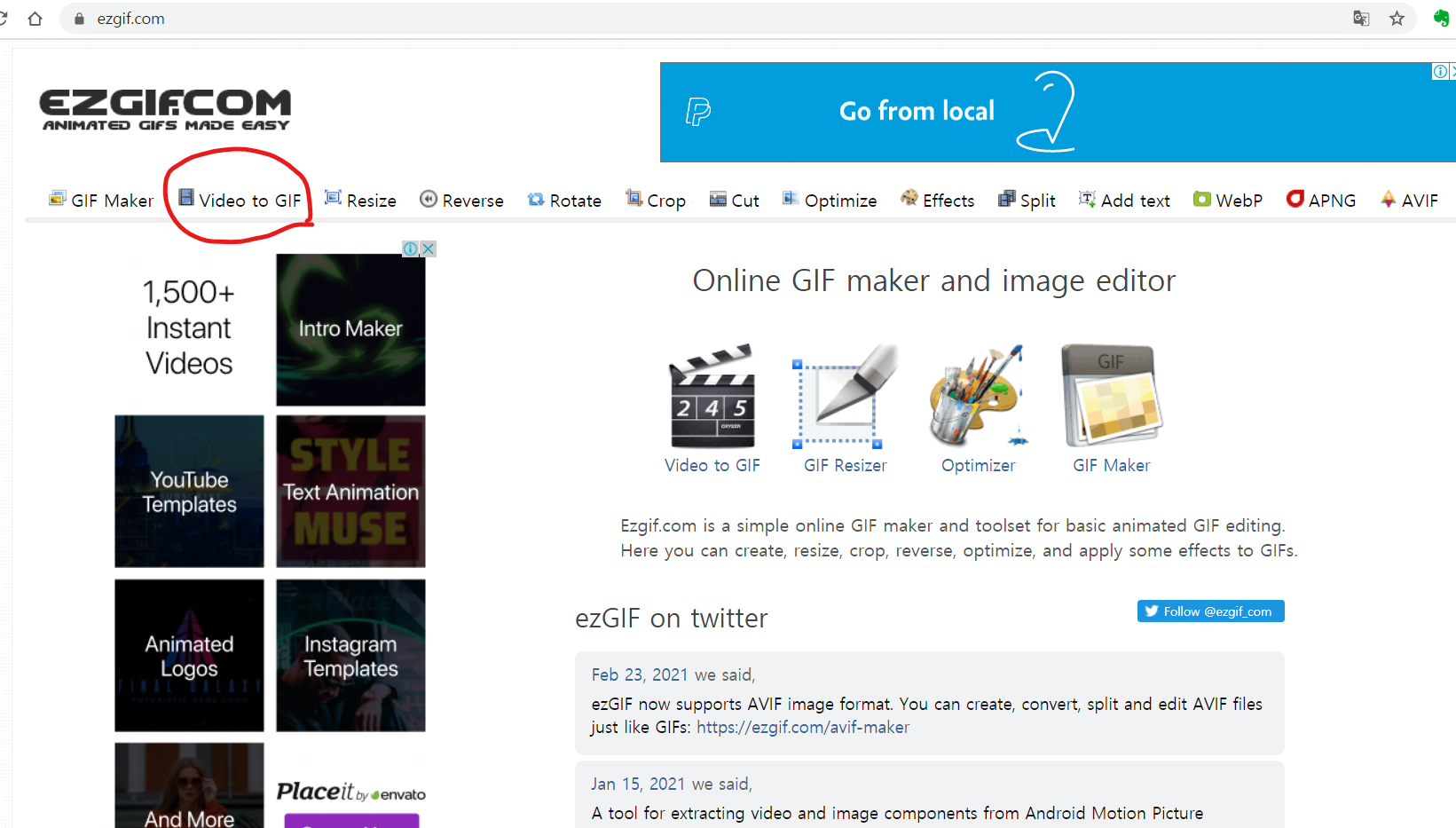Click the 1,500+ Instant Videos ad text
Screen dimensions: 1456x828
(189, 327)
